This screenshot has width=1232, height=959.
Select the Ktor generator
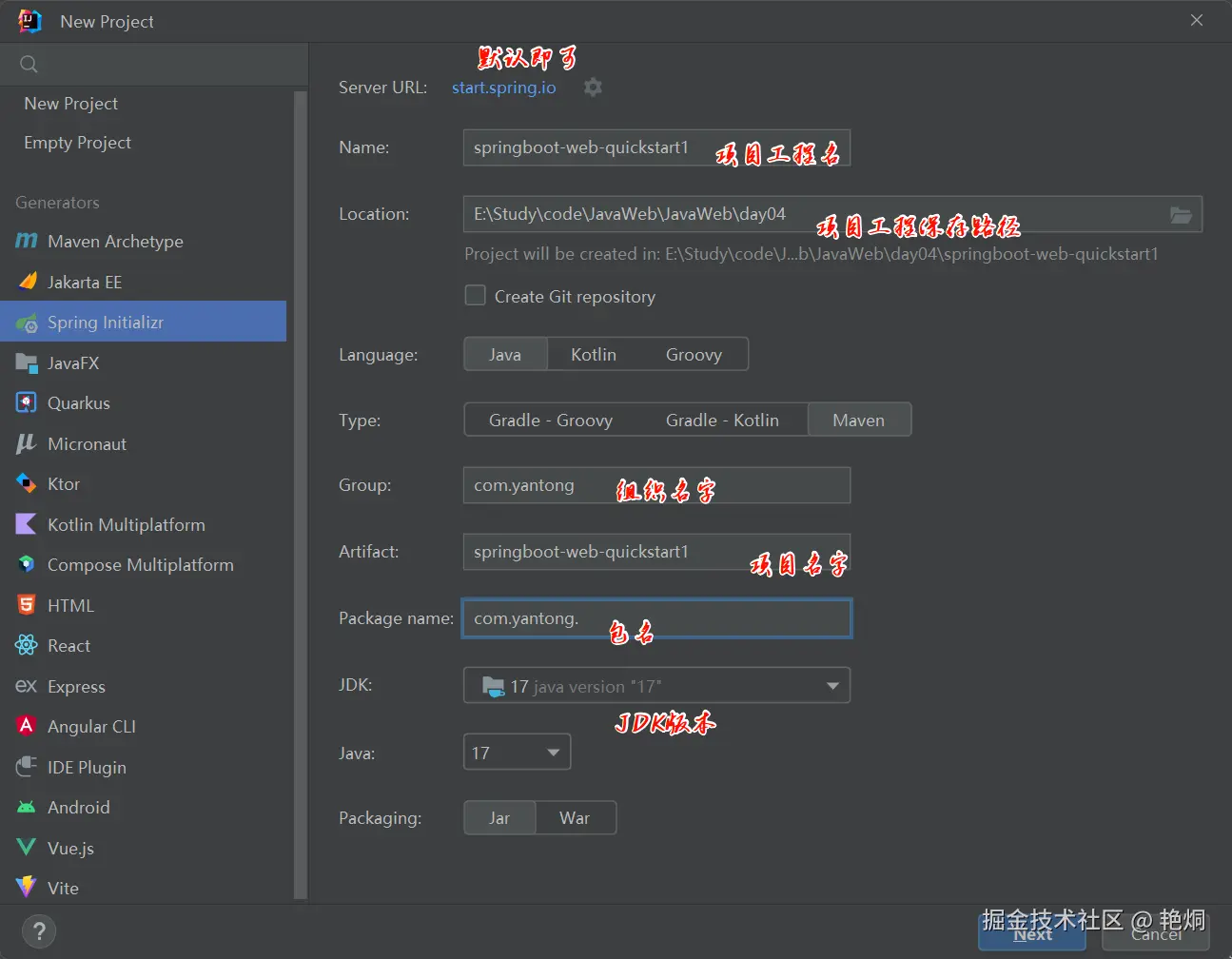144,483
